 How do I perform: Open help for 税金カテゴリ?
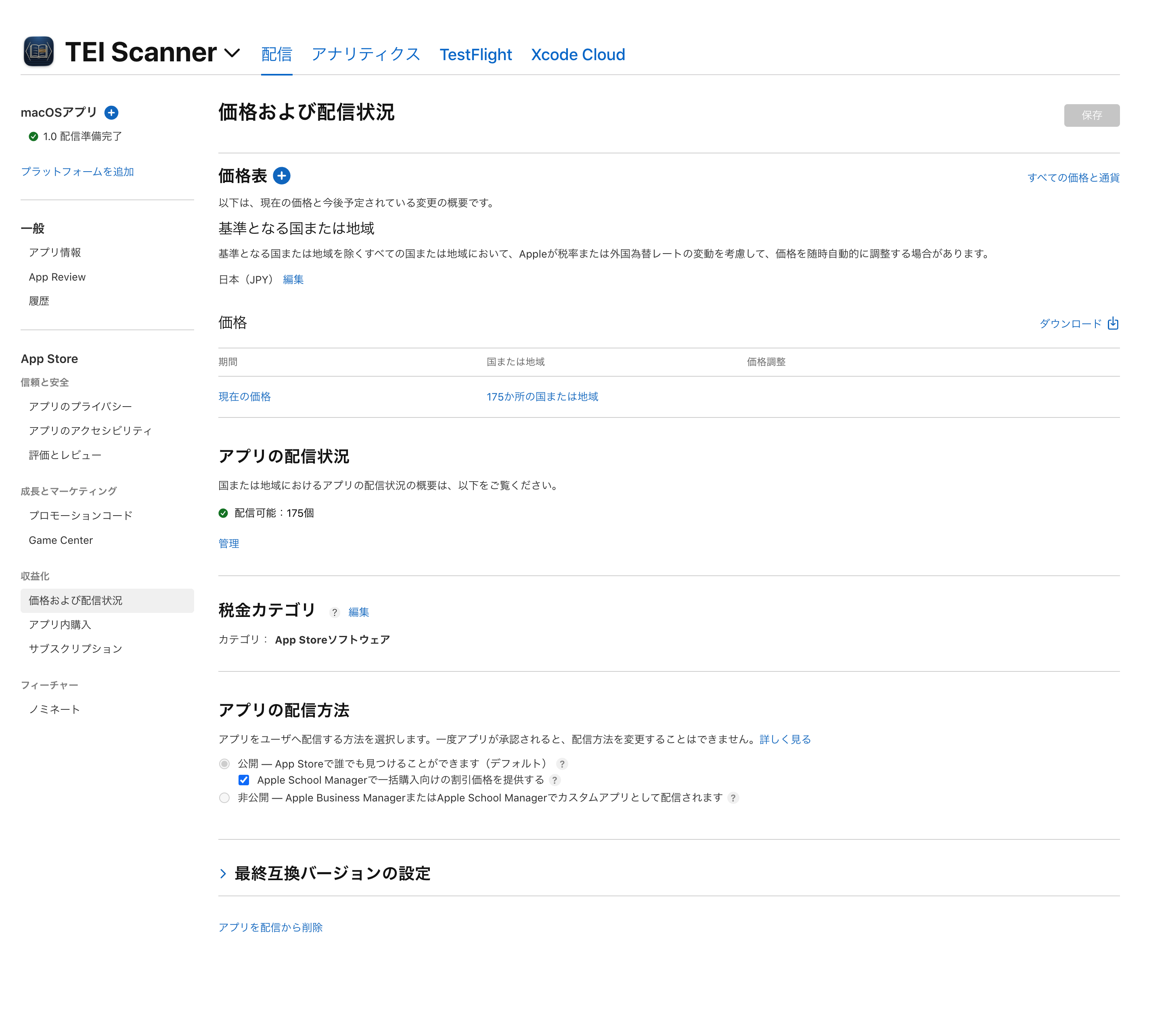click(x=335, y=612)
